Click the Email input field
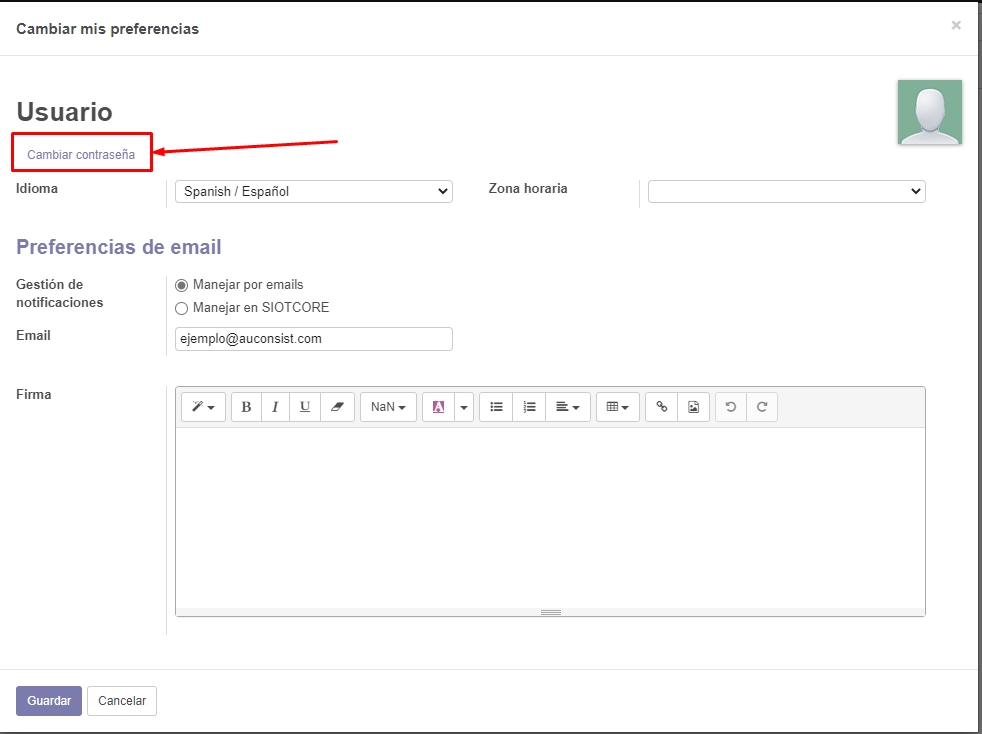This screenshot has height=734, width=982. tap(313, 339)
